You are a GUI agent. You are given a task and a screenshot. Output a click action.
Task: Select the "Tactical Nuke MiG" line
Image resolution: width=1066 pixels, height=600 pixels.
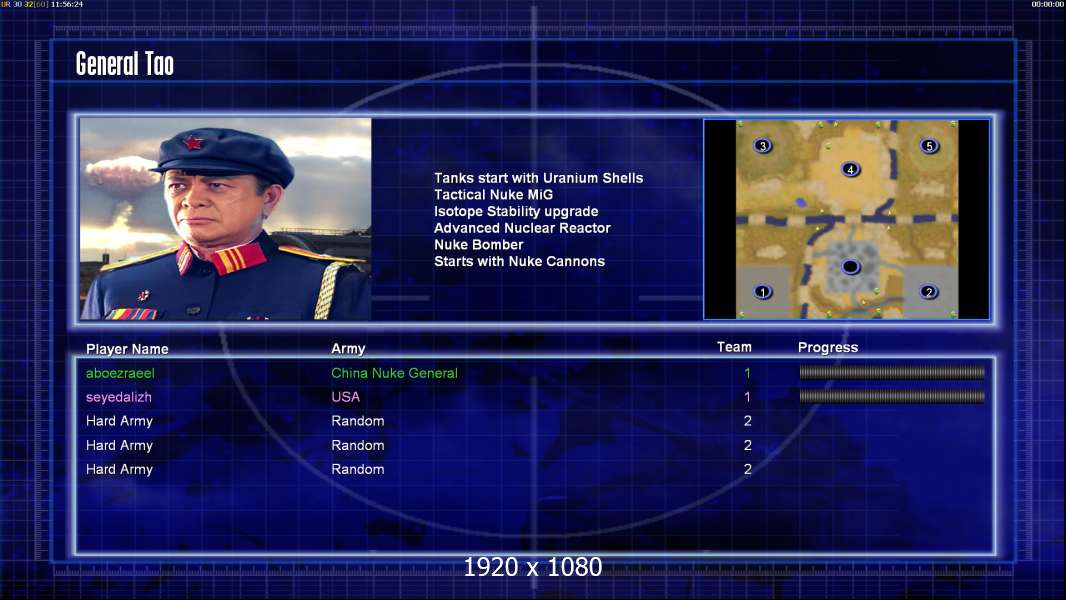tap(494, 195)
